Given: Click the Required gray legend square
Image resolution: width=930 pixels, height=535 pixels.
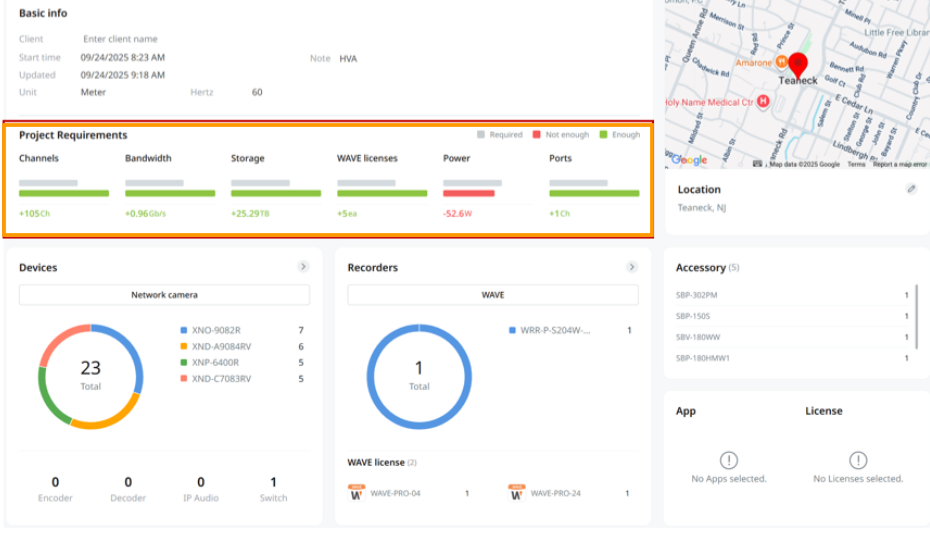Looking at the screenshot, I should pyautogui.click(x=481, y=135).
